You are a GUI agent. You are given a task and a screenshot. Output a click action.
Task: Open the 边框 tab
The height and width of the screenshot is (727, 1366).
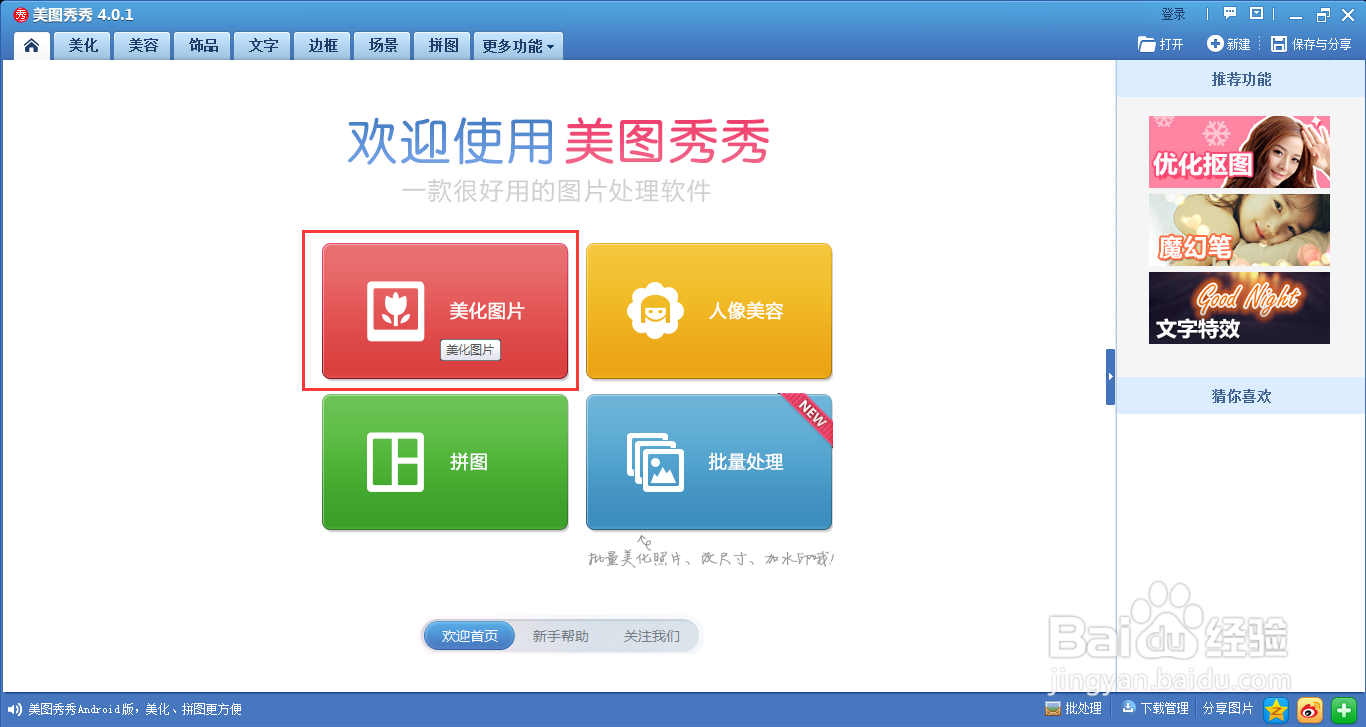tap(323, 46)
